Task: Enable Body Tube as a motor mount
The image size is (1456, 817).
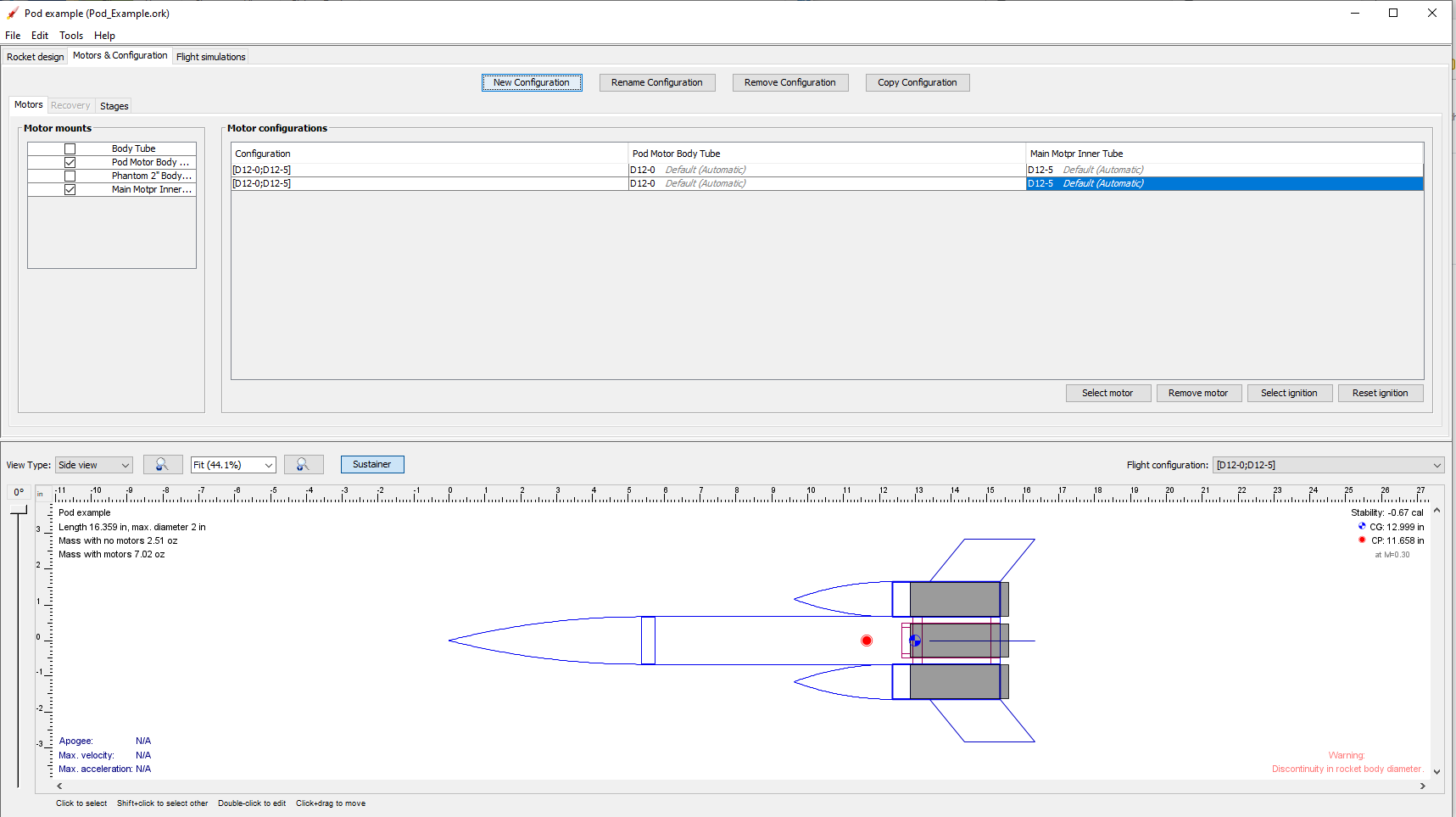Action: click(x=70, y=148)
